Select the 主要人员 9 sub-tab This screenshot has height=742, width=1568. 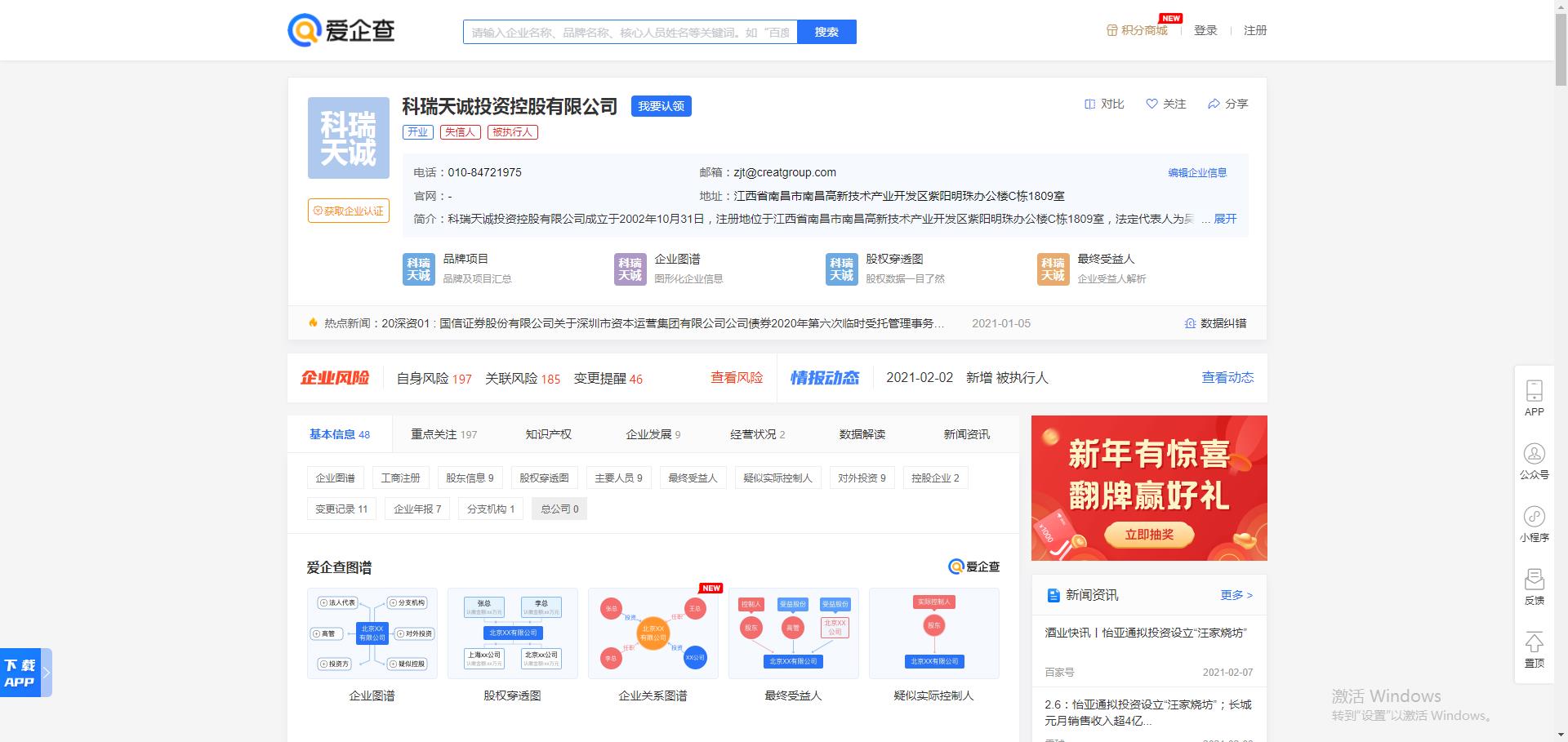tap(618, 478)
